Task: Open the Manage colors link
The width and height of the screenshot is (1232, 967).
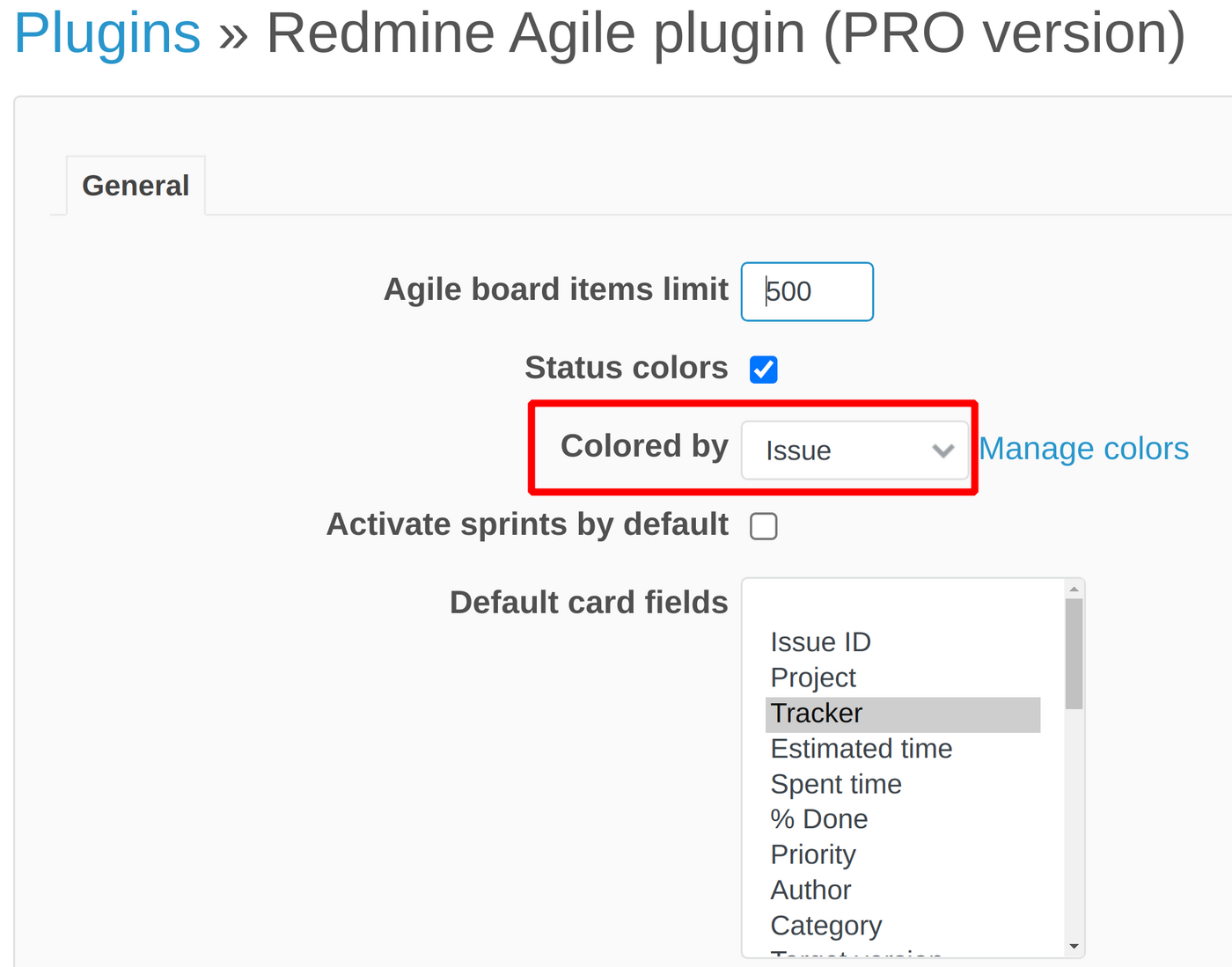Action: point(1083,449)
